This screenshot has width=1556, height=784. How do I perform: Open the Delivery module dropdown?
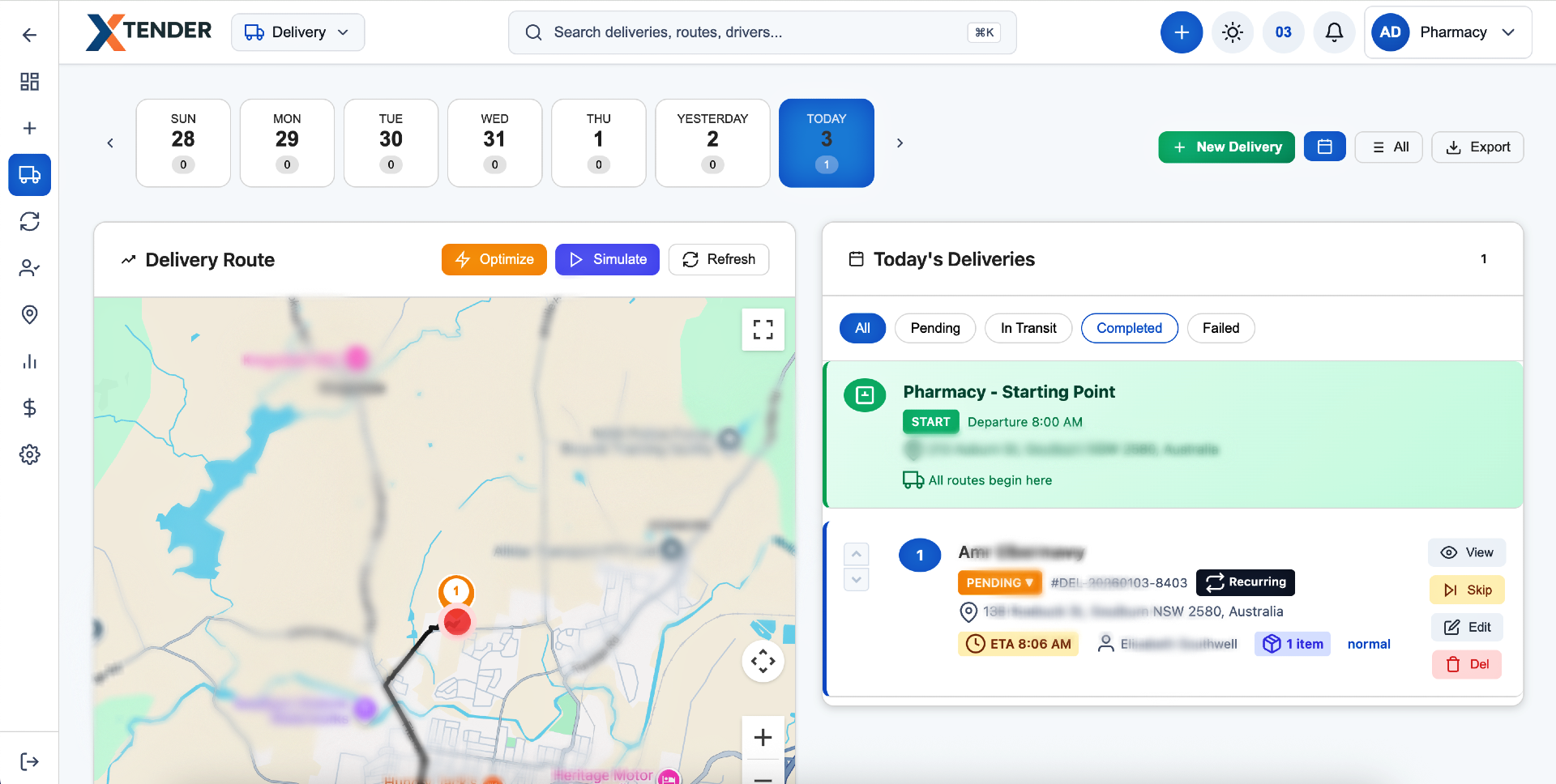coord(297,32)
